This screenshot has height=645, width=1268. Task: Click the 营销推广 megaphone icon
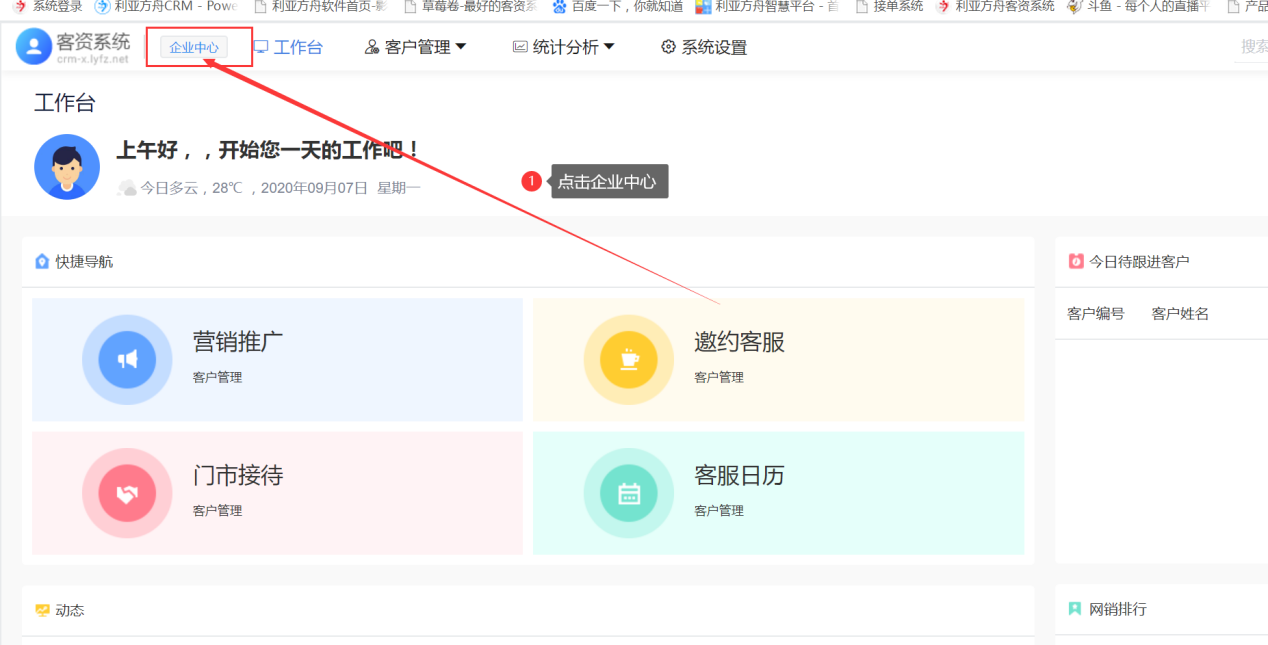click(x=127, y=359)
